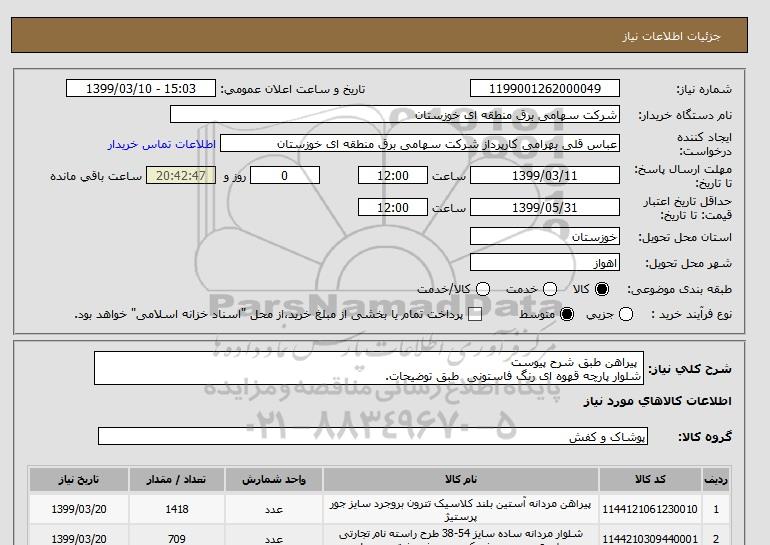This screenshot has height=545, width=770.
Task: Click the request creator field عباس قلی بهرامی
Action: (420, 144)
